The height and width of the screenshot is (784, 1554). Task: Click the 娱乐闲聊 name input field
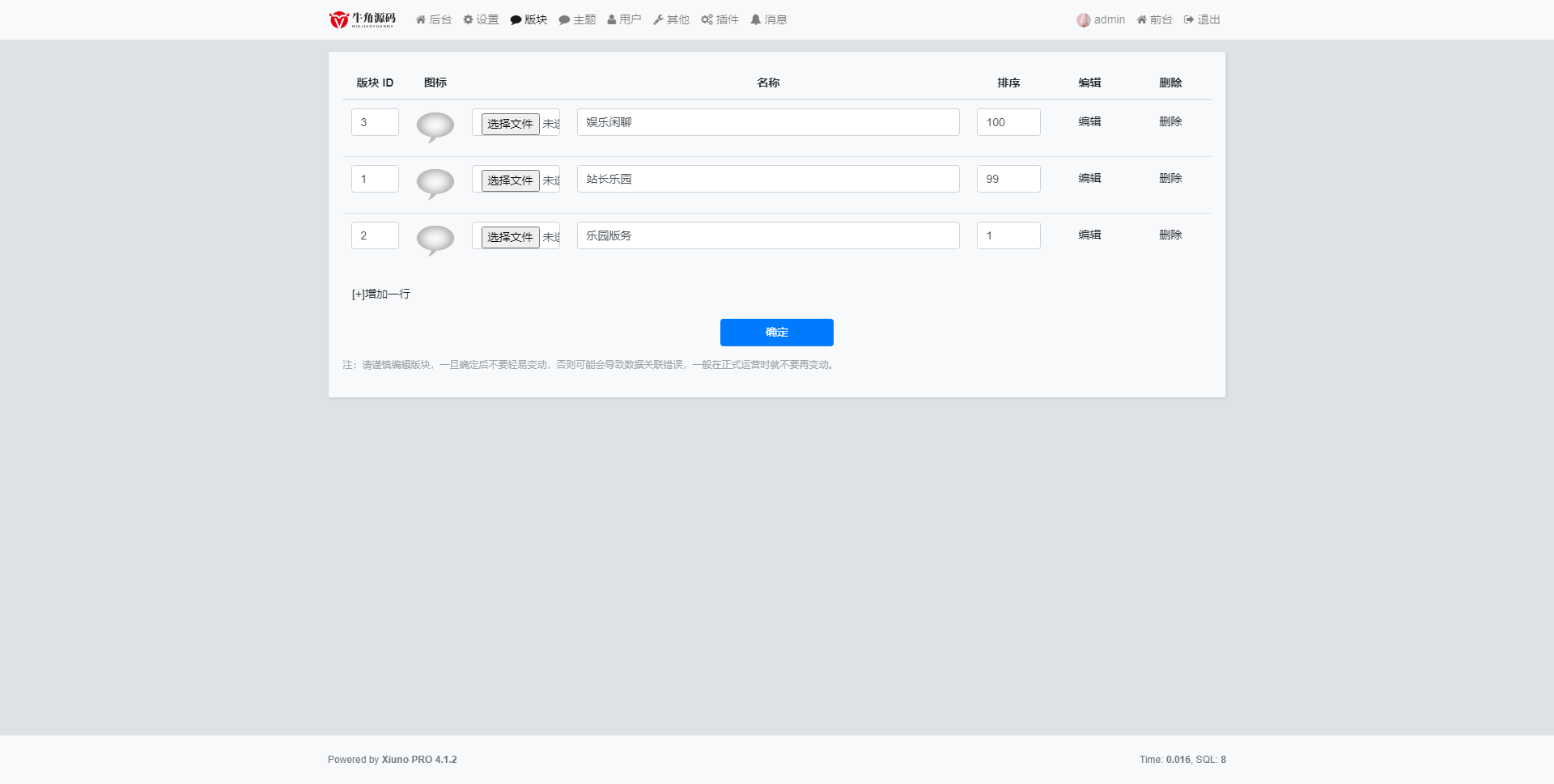click(767, 121)
